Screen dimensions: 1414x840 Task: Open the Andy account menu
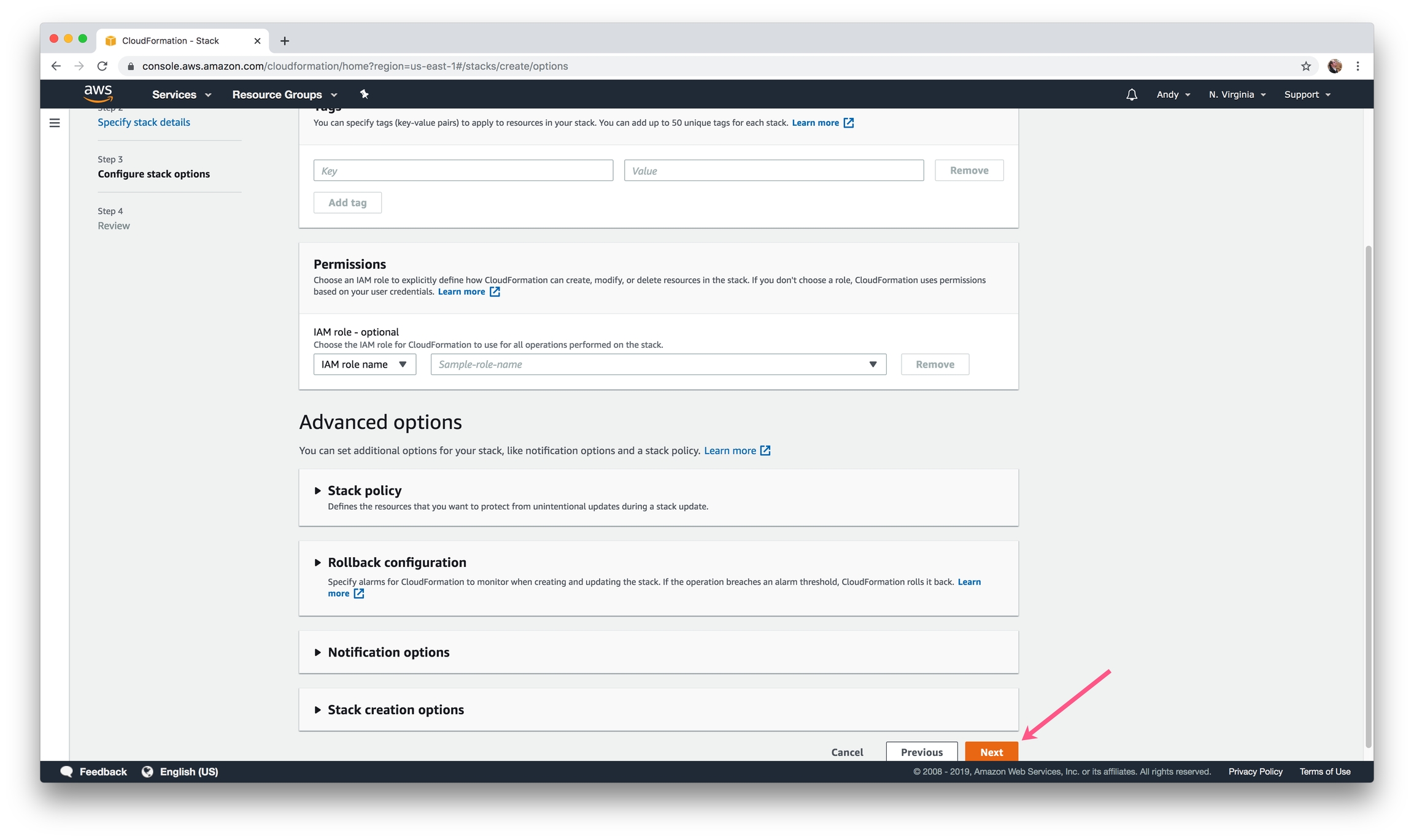[1173, 94]
